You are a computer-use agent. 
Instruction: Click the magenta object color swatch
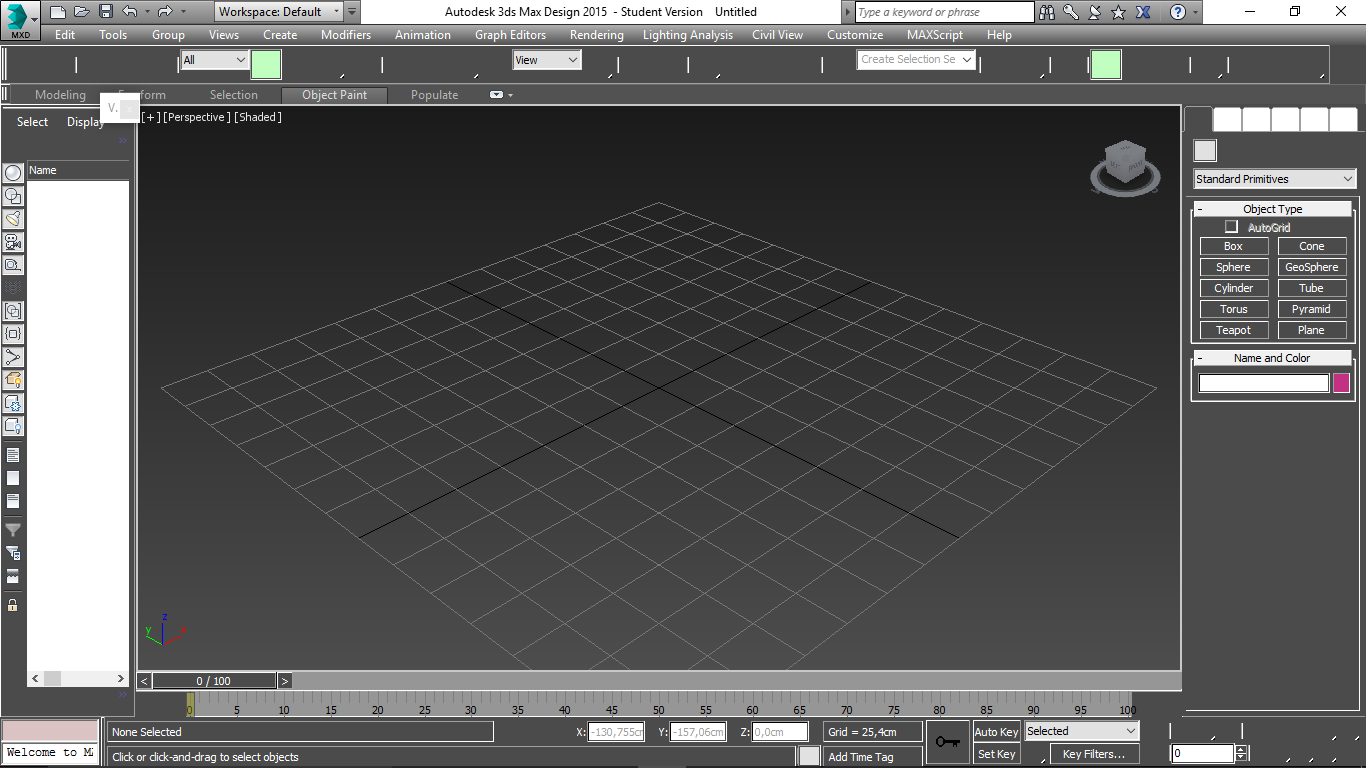tap(1341, 383)
